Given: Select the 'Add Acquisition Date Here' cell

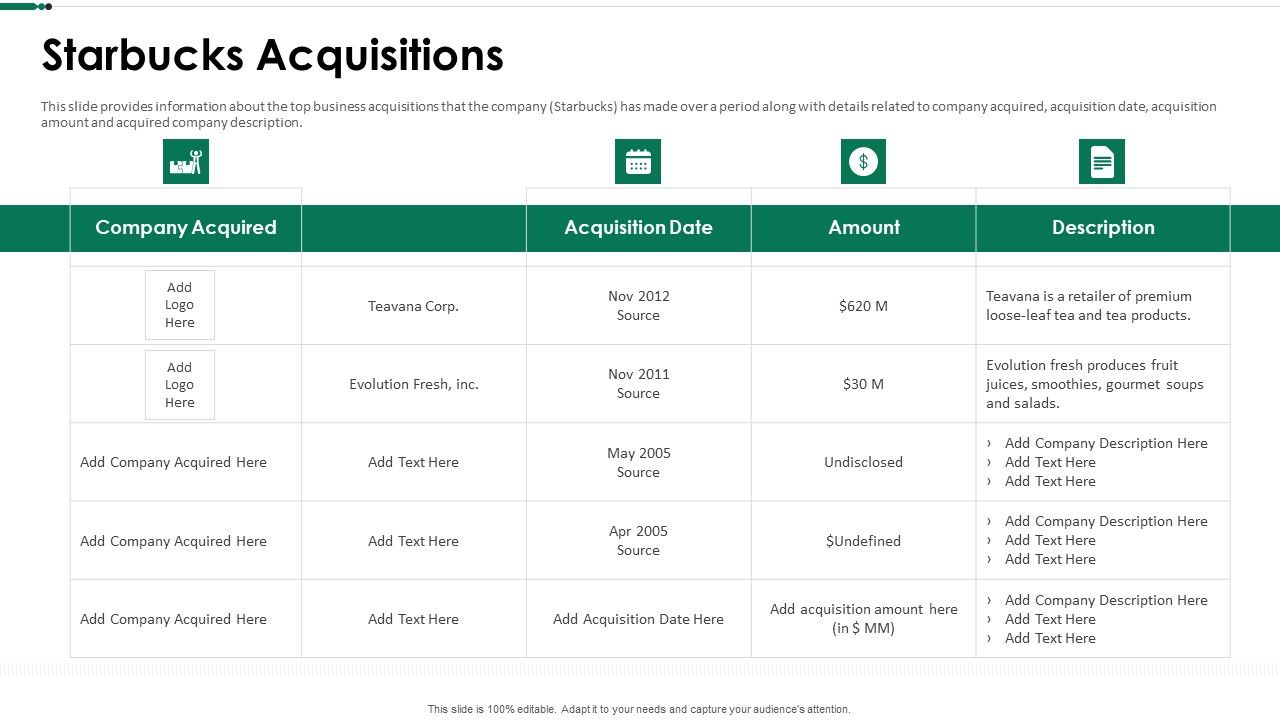Looking at the screenshot, I should coord(639,619).
